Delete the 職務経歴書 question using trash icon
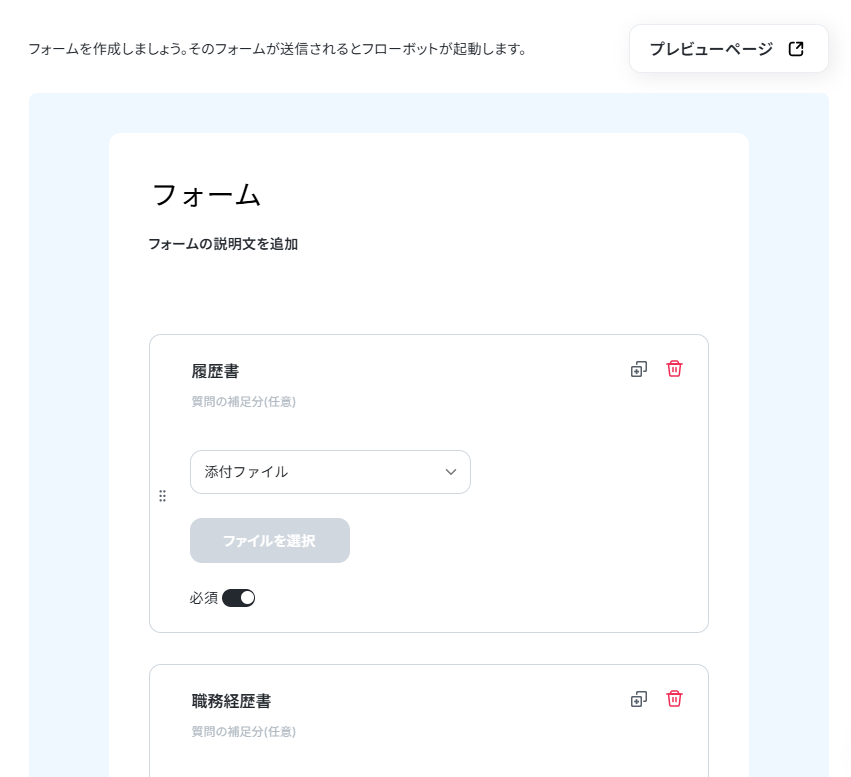 [674, 698]
